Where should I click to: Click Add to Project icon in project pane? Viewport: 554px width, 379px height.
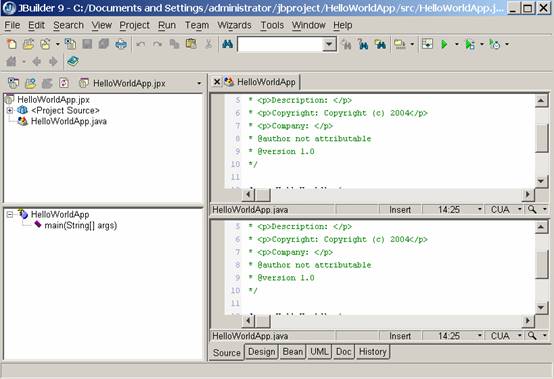13,83
